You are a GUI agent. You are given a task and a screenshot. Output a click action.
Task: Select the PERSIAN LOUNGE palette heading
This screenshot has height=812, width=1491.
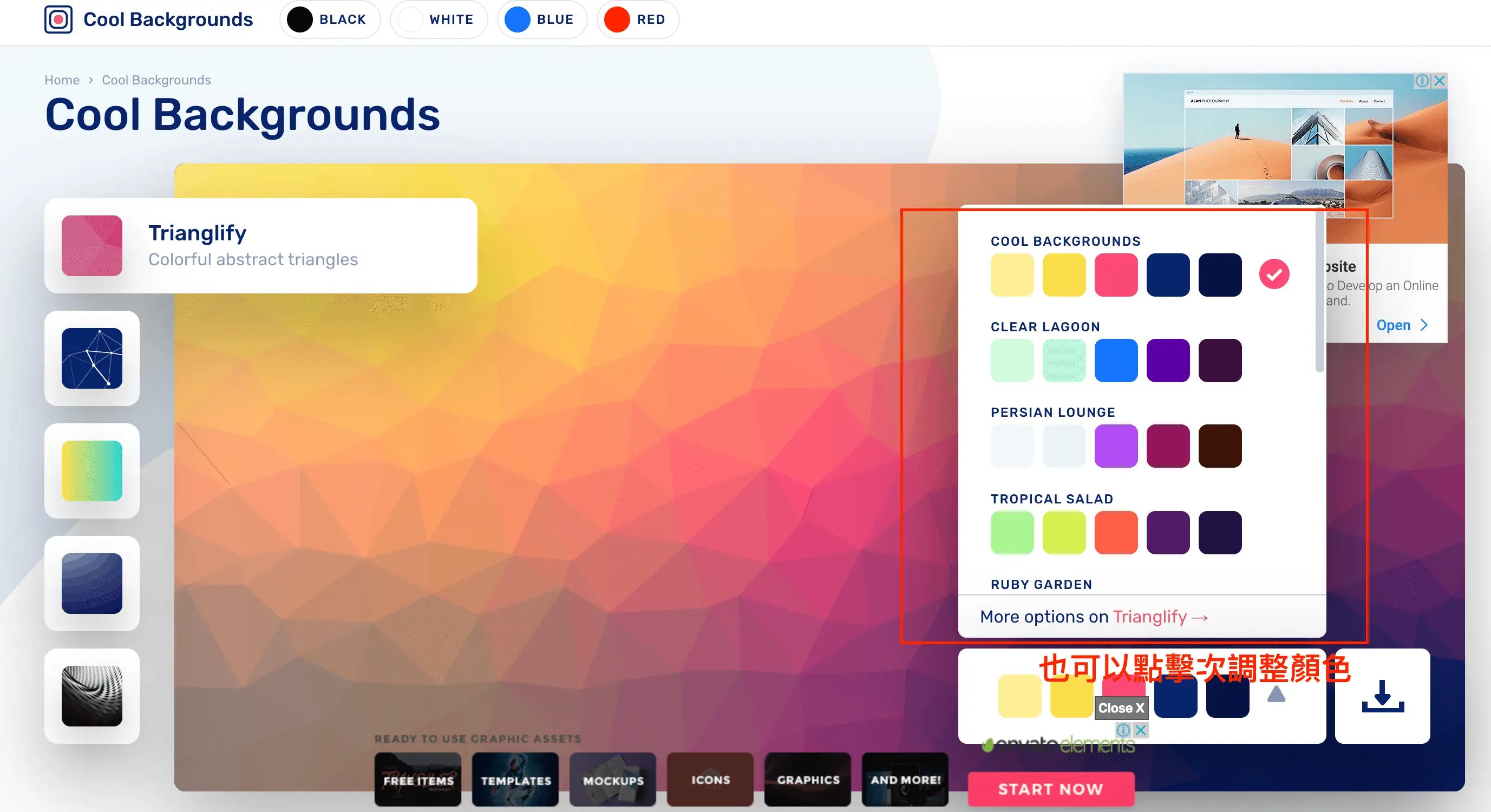tap(1053, 412)
